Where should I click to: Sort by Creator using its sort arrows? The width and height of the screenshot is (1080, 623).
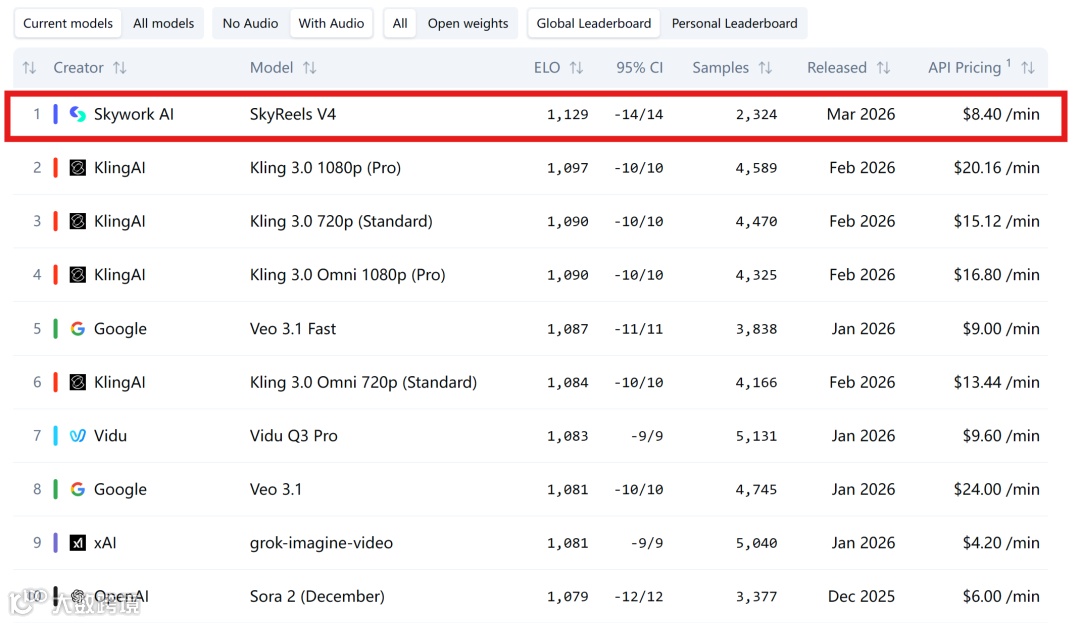pyautogui.click(x=120, y=67)
